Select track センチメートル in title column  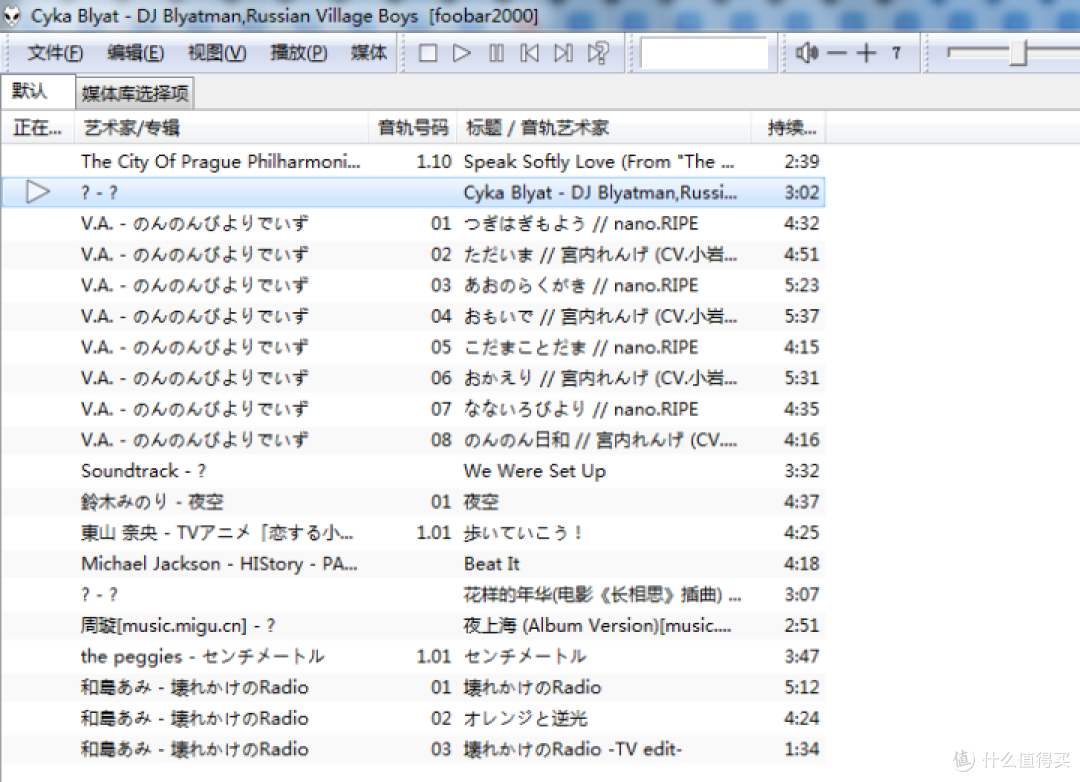point(526,657)
